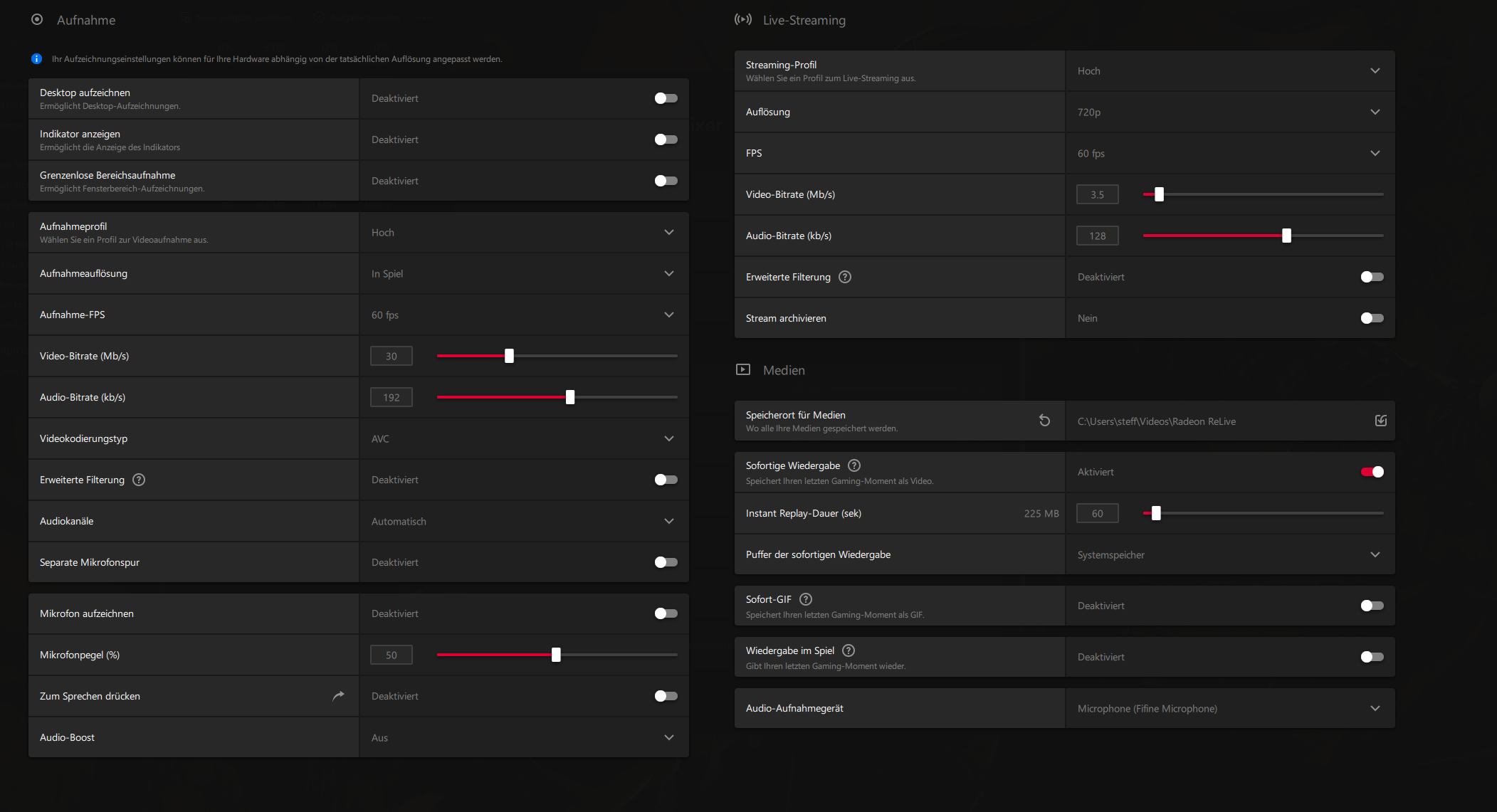Click the Live-Streaming section header
This screenshot has height=812, width=1497.
click(804, 20)
